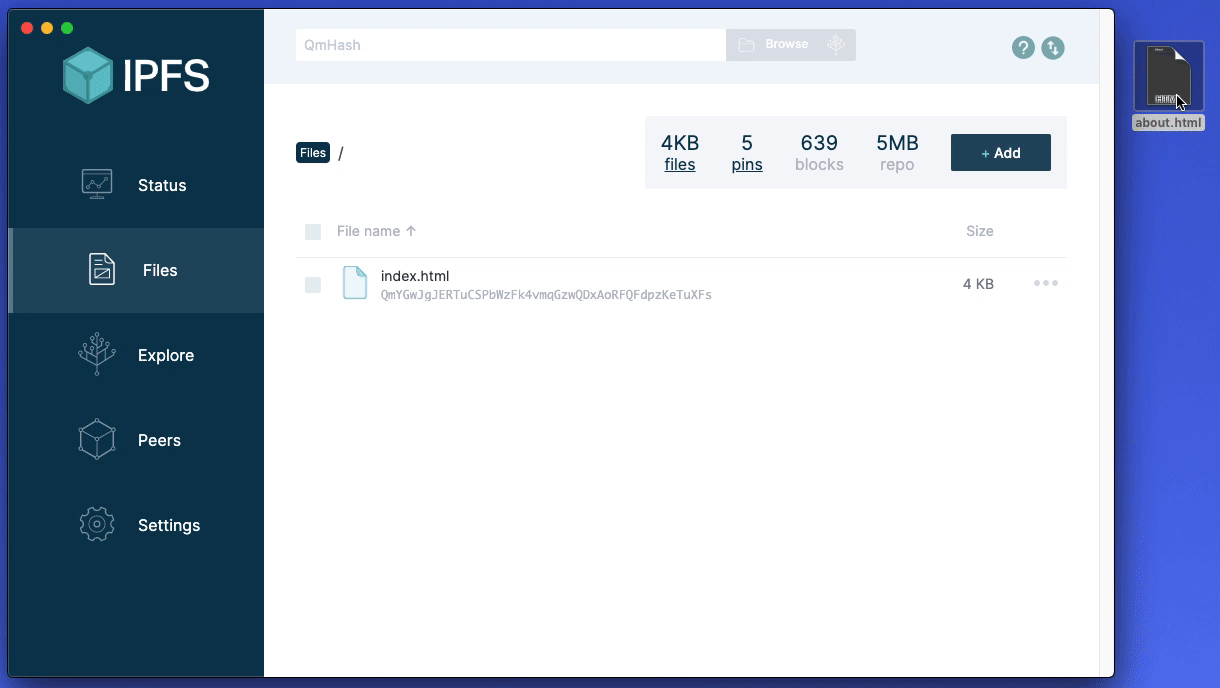
Task: Select the Files icon in sidebar
Action: (102, 270)
